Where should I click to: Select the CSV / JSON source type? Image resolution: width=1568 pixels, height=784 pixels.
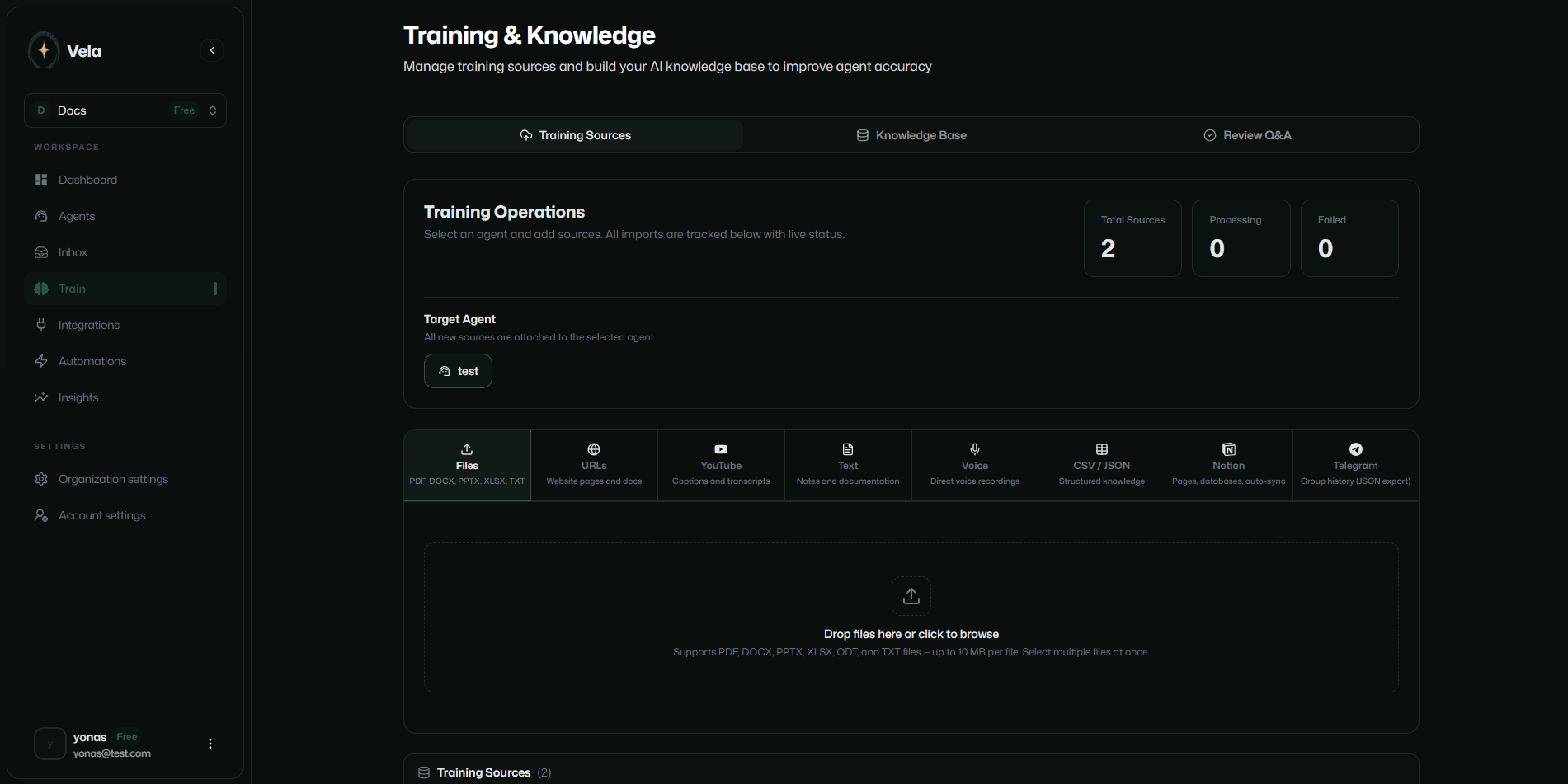pyautogui.click(x=1102, y=465)
